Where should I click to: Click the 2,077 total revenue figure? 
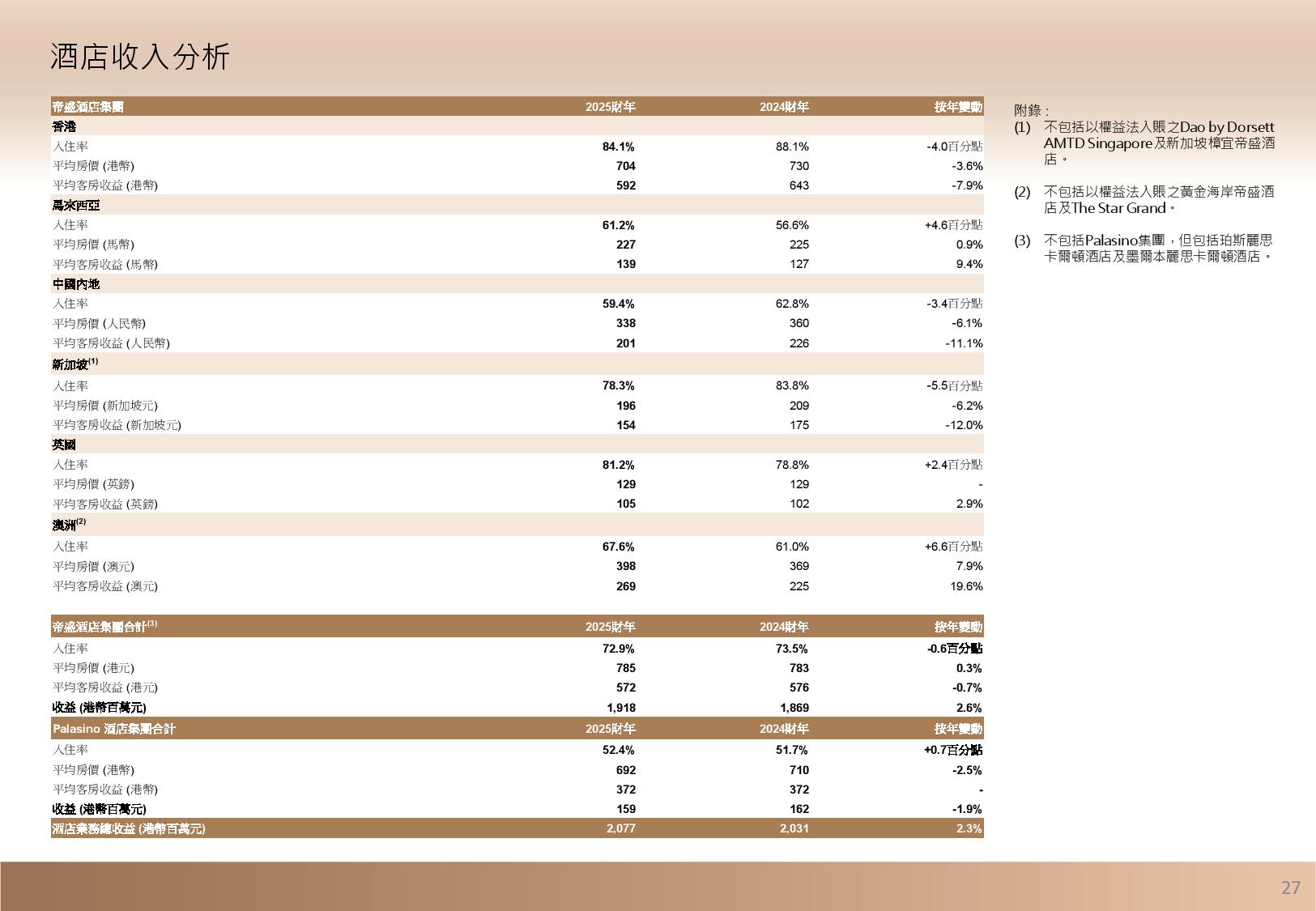[x=620, y=828]
